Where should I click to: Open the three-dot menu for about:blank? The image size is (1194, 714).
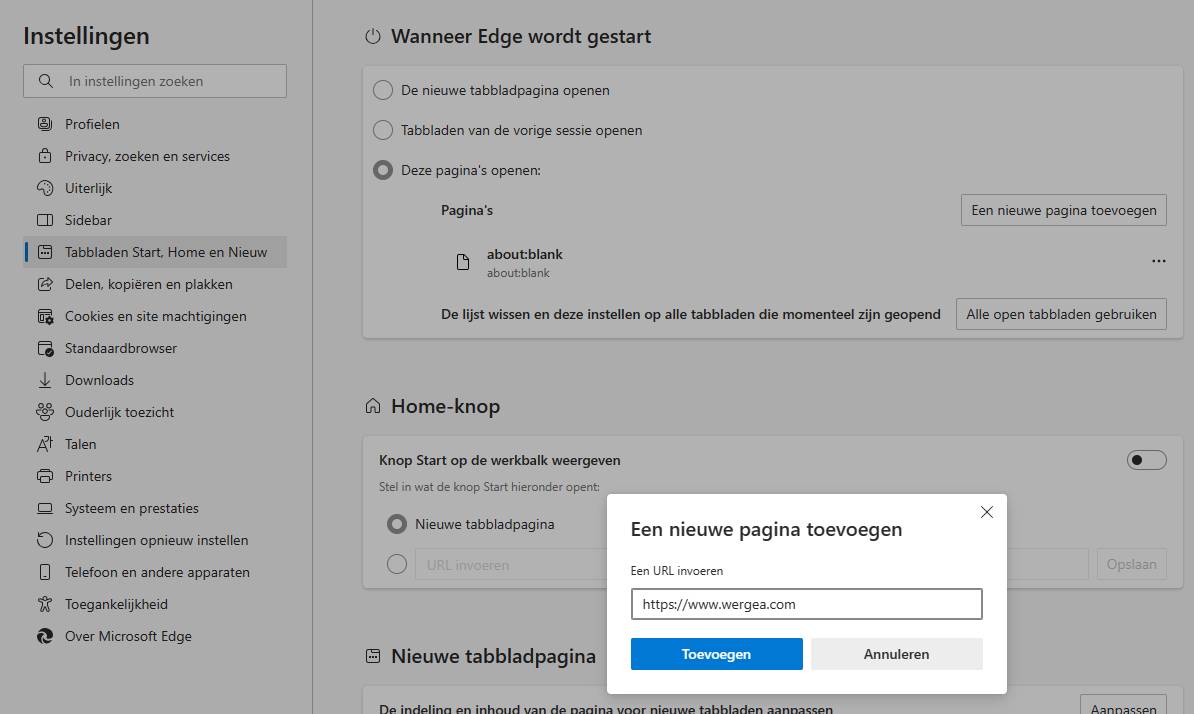tap(1158, 261)
